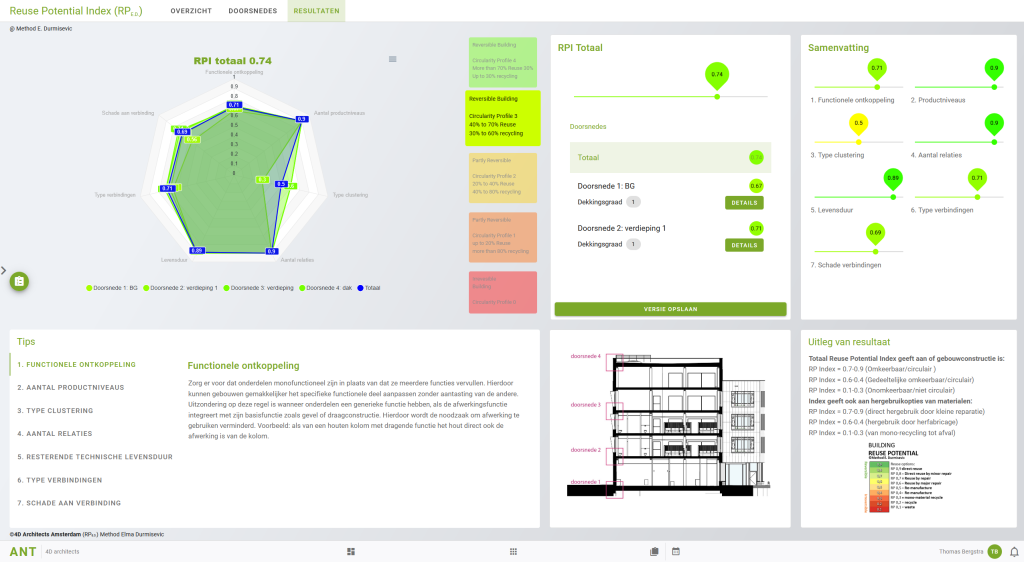Screen dimensions: 1024x562
Task: Open the radar chart hamburger menu
Action: [x=392, y=59]
